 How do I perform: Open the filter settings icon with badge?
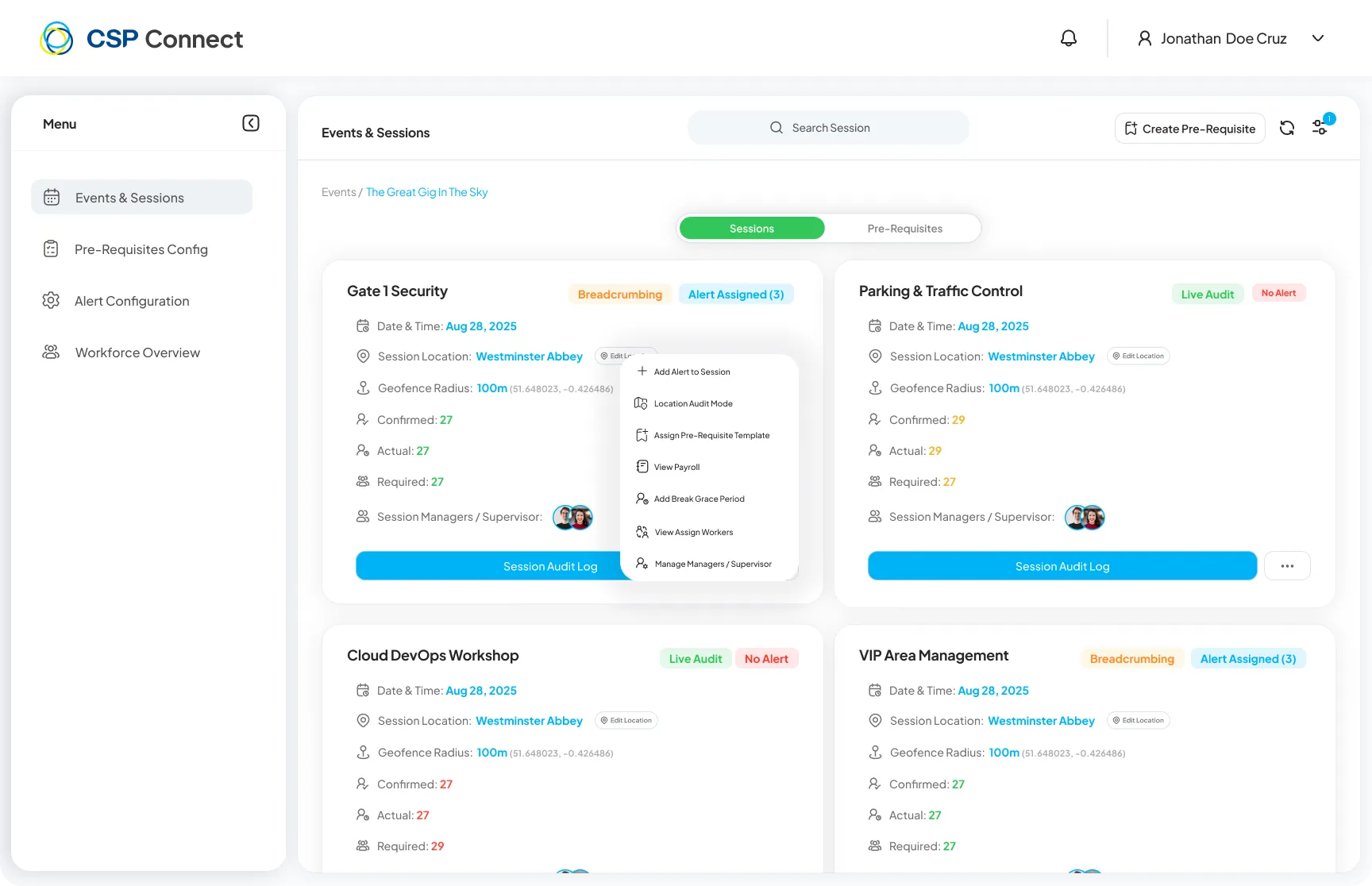coord(1320,127)
